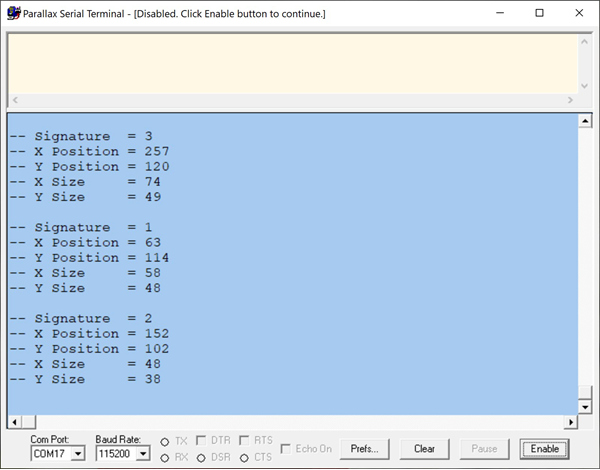Open the Com Port dropdown

(x=78, y=454)
